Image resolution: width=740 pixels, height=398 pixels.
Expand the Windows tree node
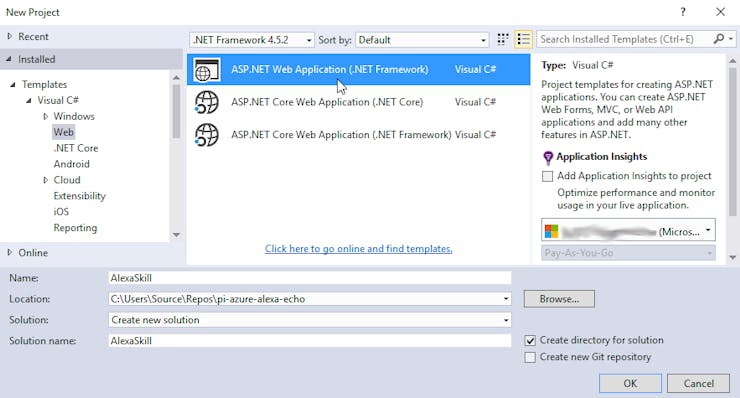(45, 116)
